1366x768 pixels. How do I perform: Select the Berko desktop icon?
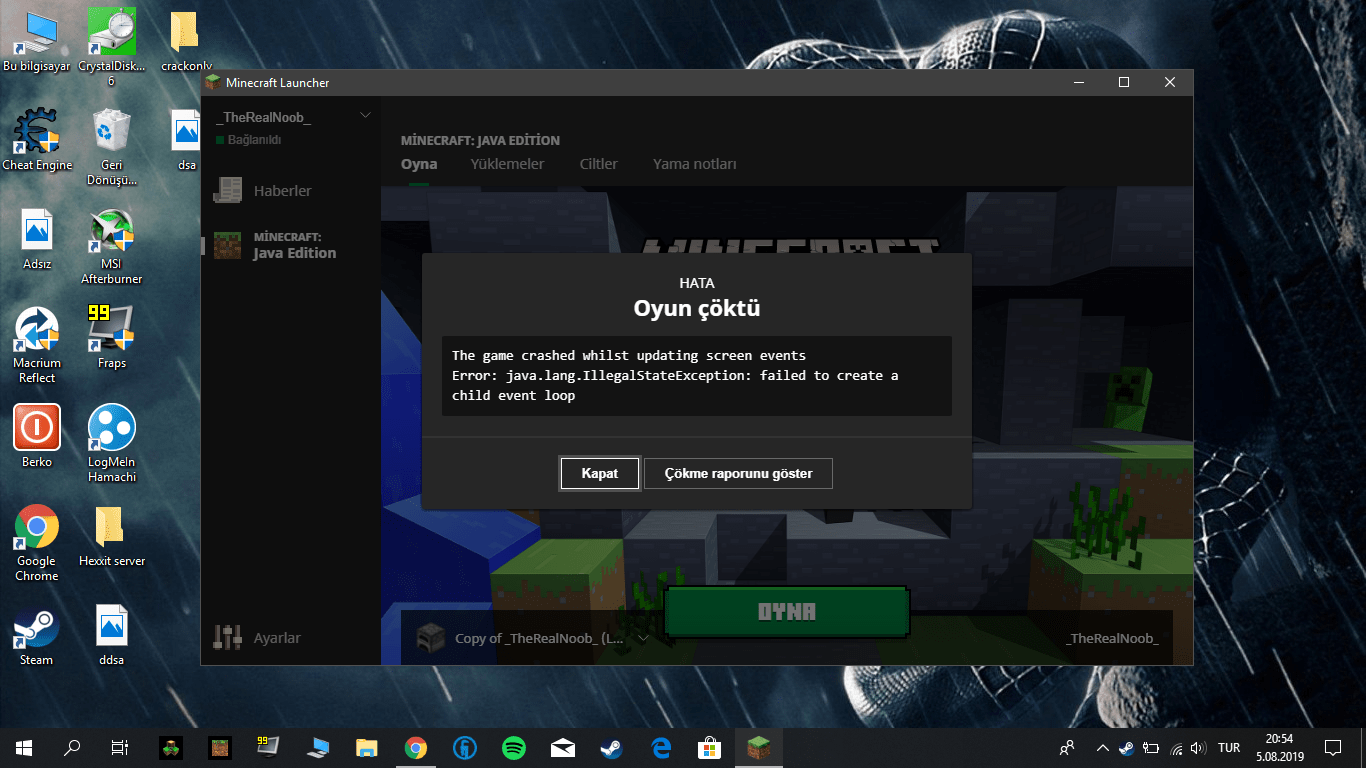pos(37,436)
